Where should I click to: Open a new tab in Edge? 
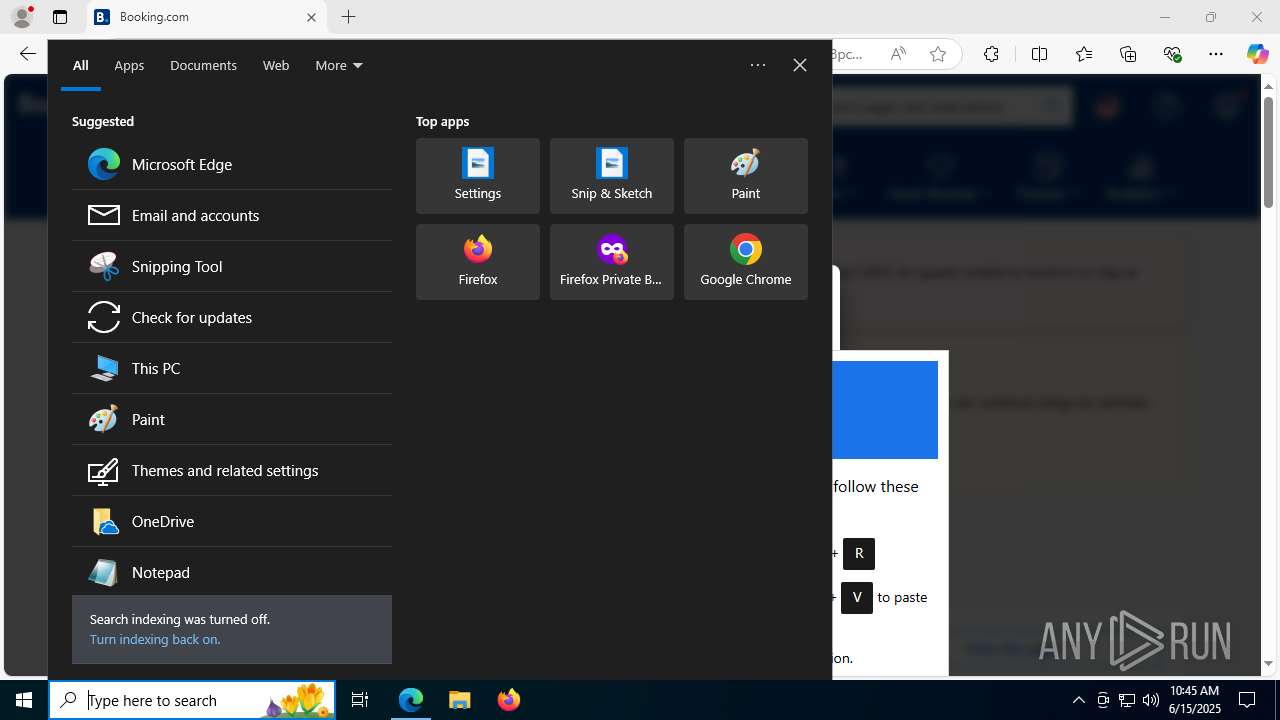[x=348, y=17]
